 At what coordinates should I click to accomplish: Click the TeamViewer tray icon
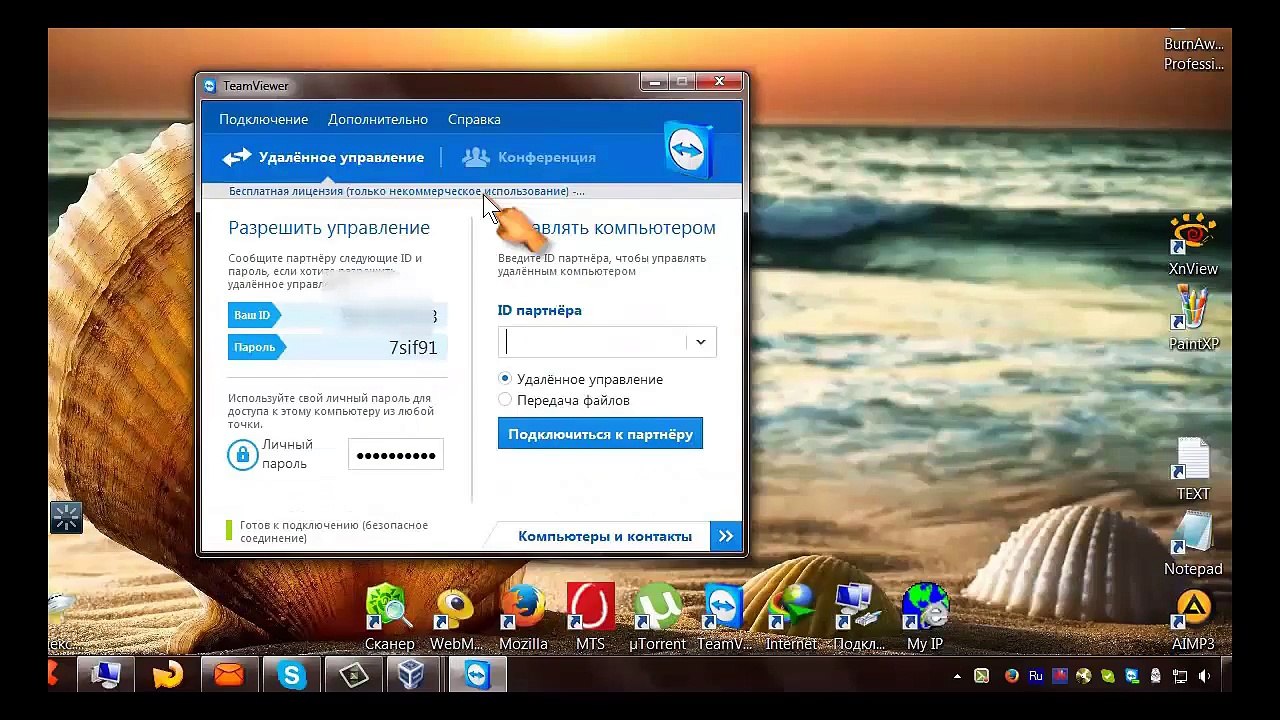(1132, 677)
